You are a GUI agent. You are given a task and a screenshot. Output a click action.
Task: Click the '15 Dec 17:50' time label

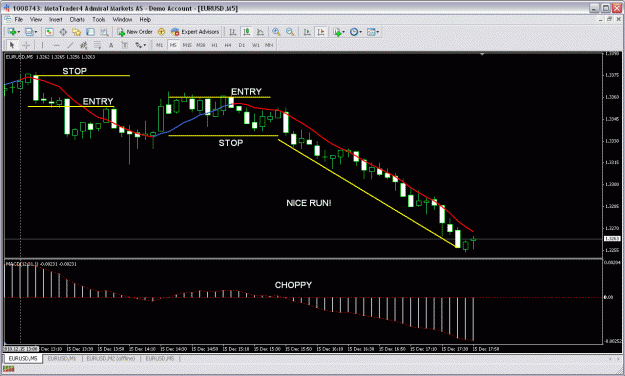coord(485,349)
